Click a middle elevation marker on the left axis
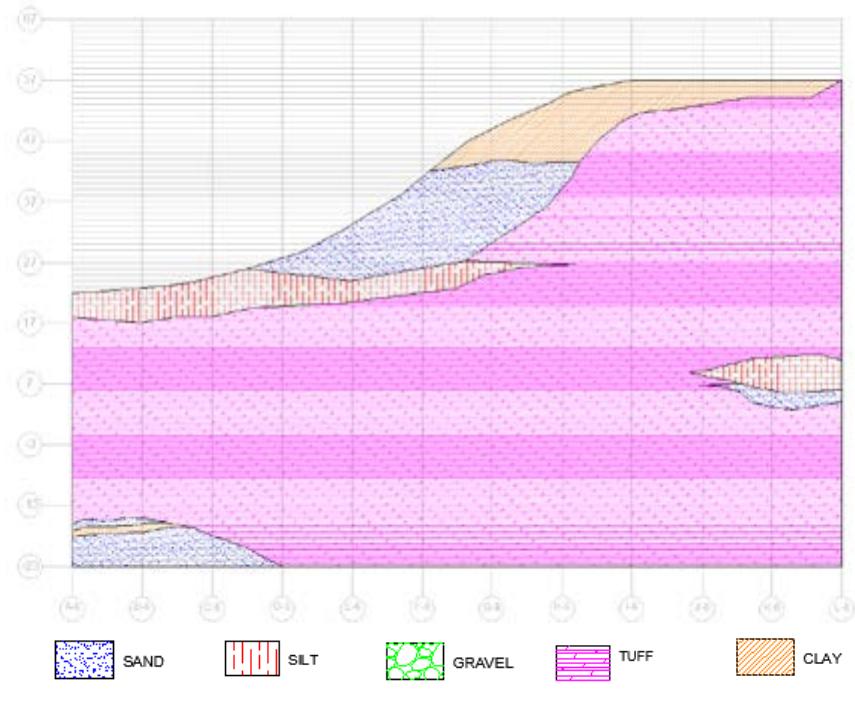 (32, 320)
